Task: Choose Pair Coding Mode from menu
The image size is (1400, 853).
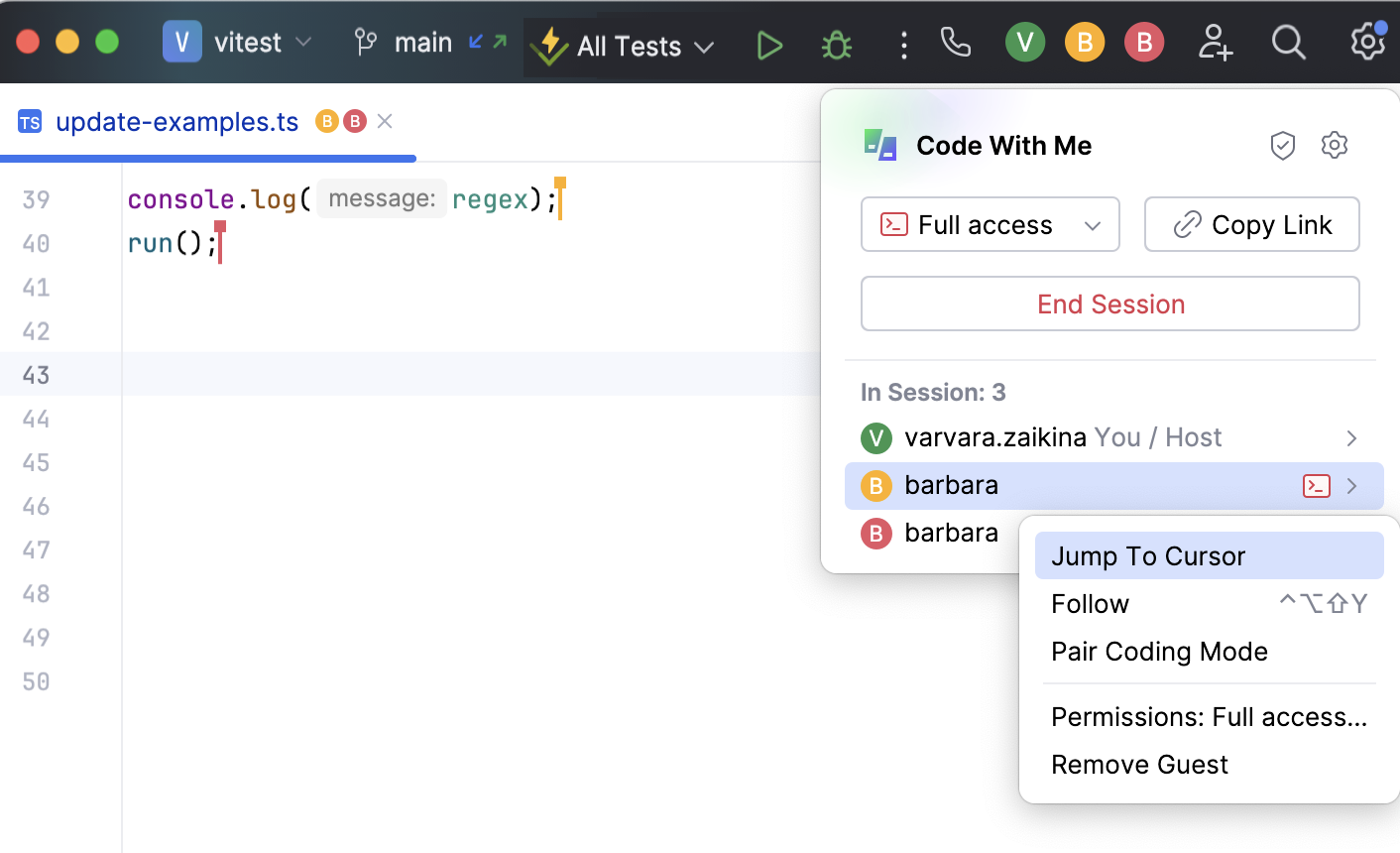Action: click(x=1159, y=652)
